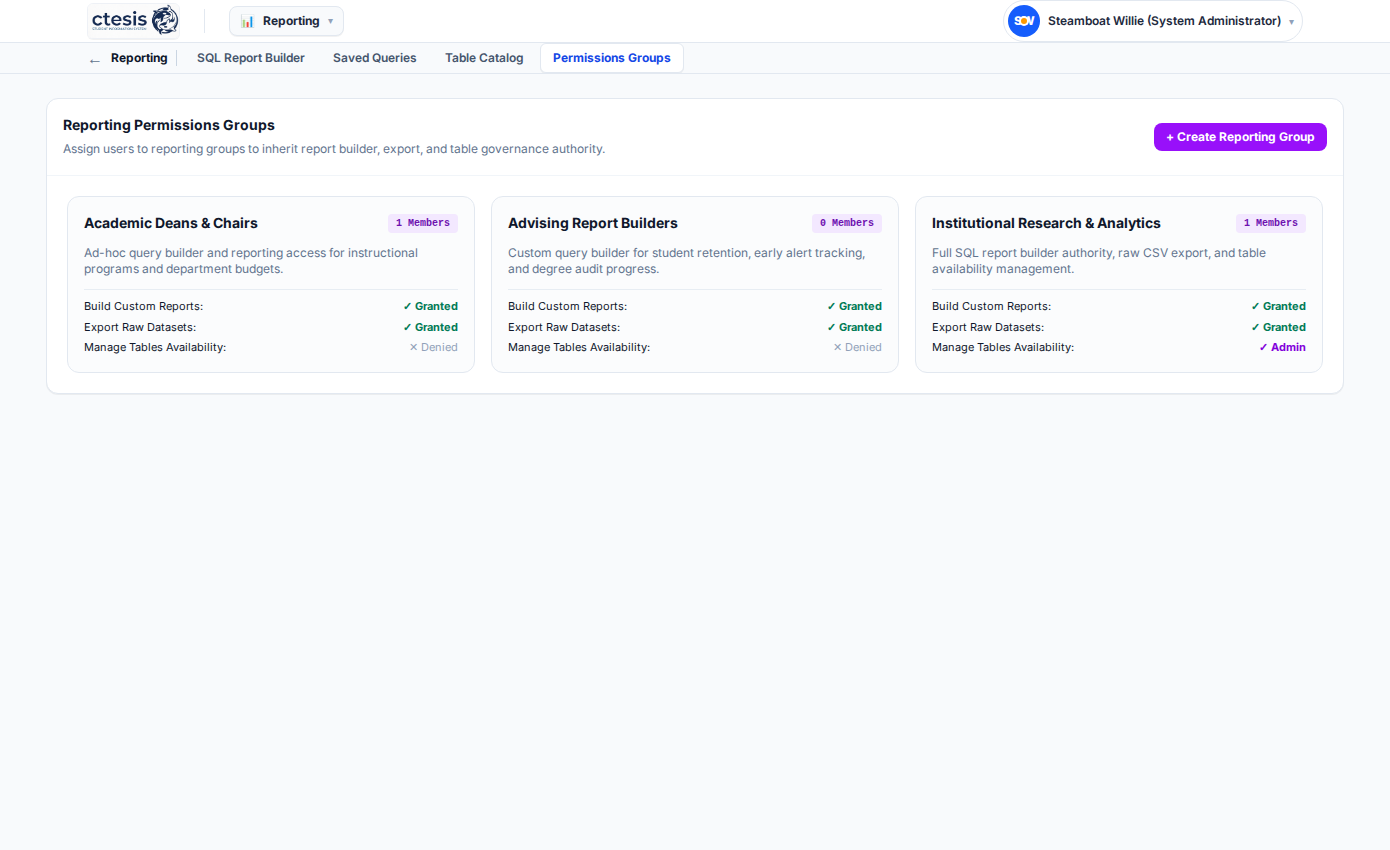The image size is (1390, 850).
Task: Click the members badge on Academic Deans & Chairs
Action: click(423, 223)
